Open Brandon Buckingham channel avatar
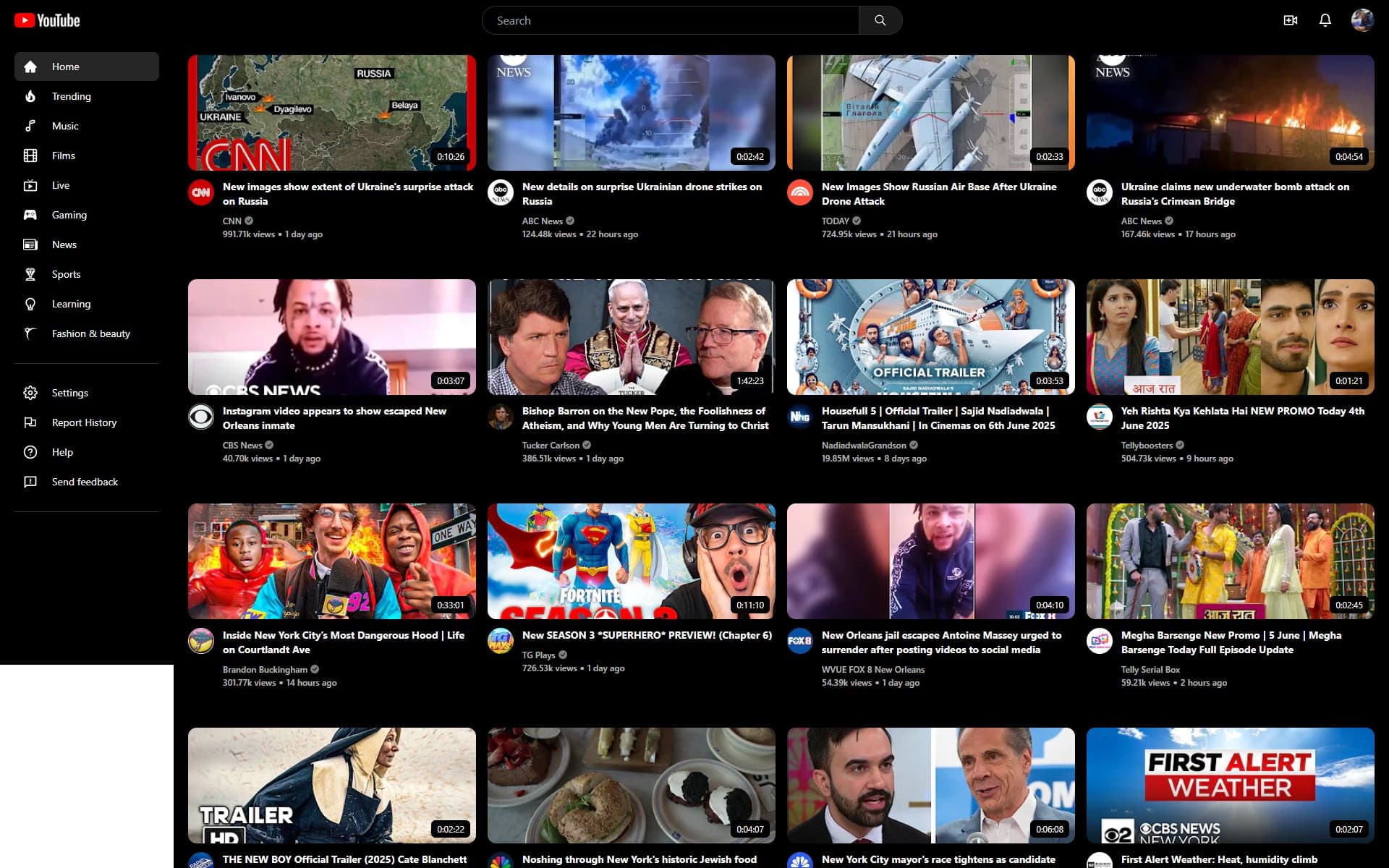This screenshot has width=1389, height=868. coord(201,641)
